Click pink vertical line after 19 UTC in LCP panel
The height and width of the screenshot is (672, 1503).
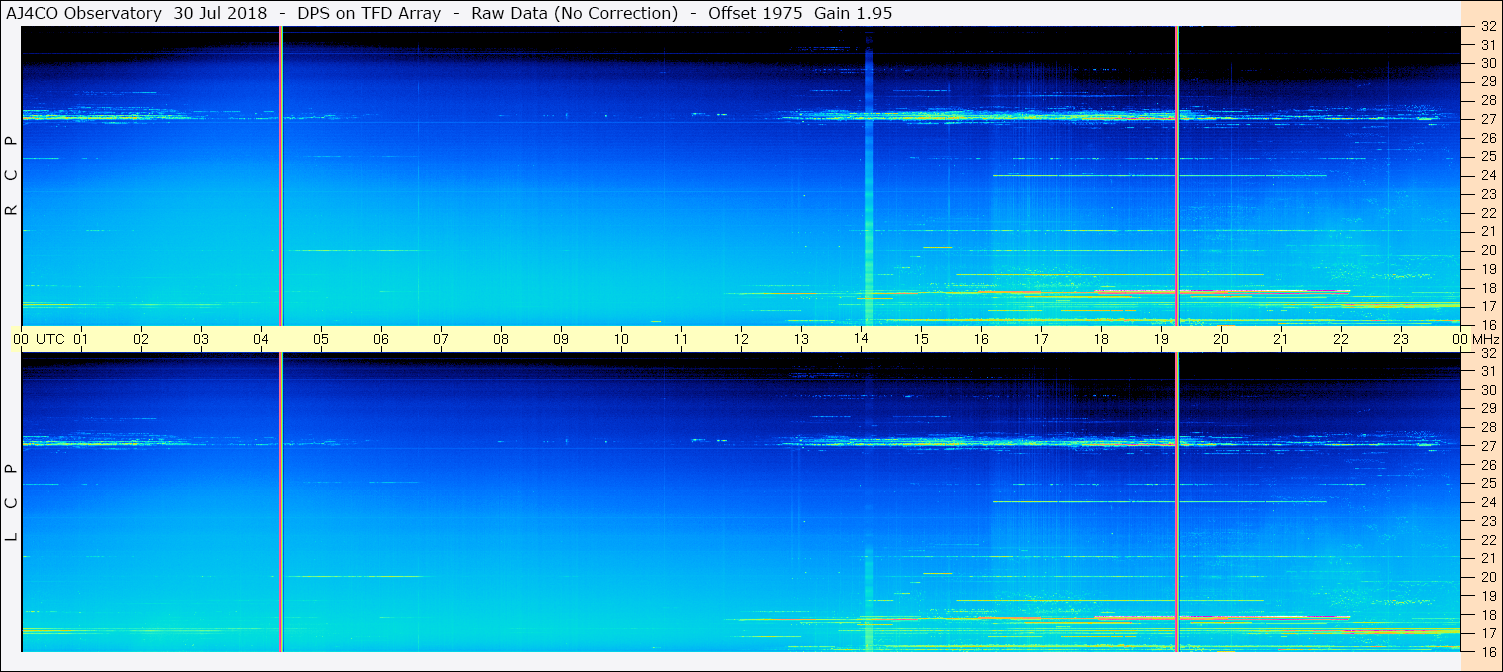(1177, 502)
